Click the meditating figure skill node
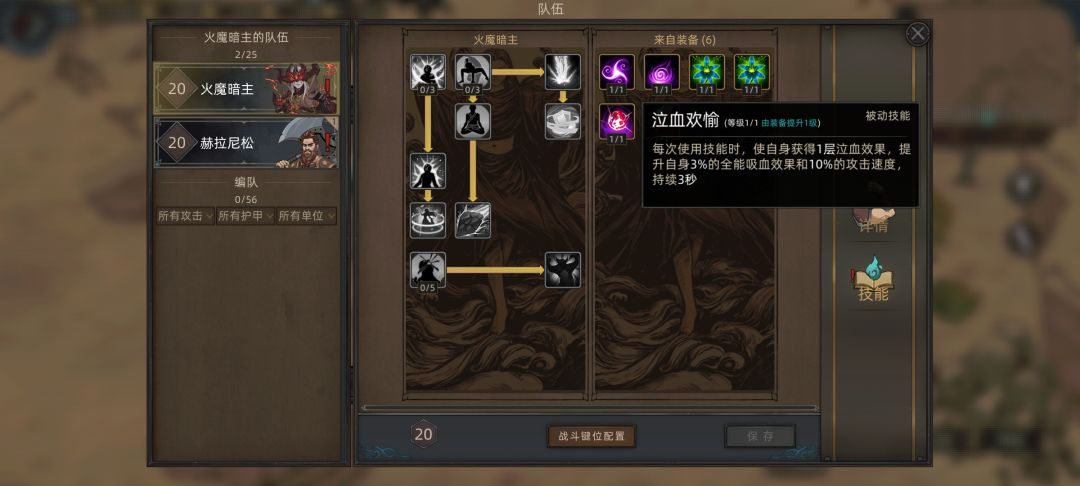The height and width of the screenshot is (486, 1080). (472, 121)
